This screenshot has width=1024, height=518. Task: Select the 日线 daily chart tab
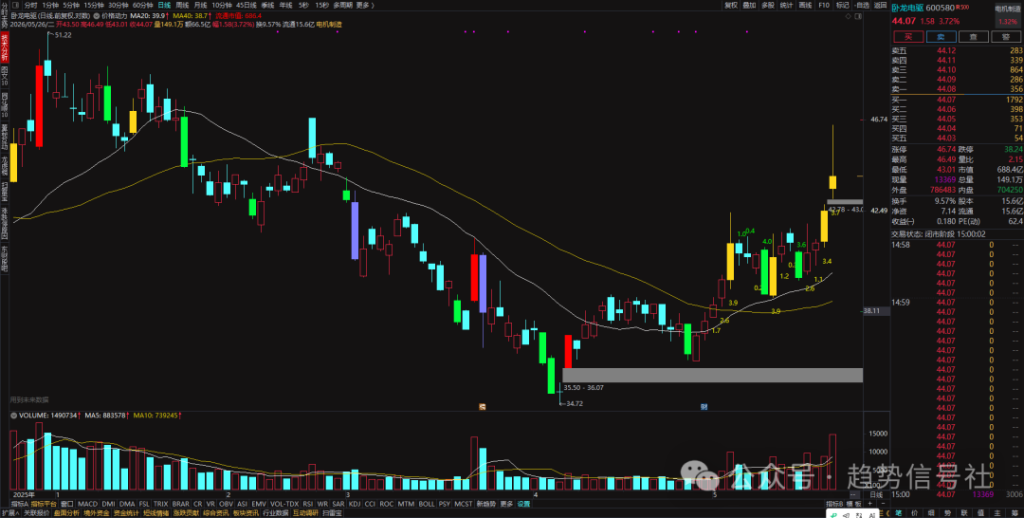click(x=164, y=5)
